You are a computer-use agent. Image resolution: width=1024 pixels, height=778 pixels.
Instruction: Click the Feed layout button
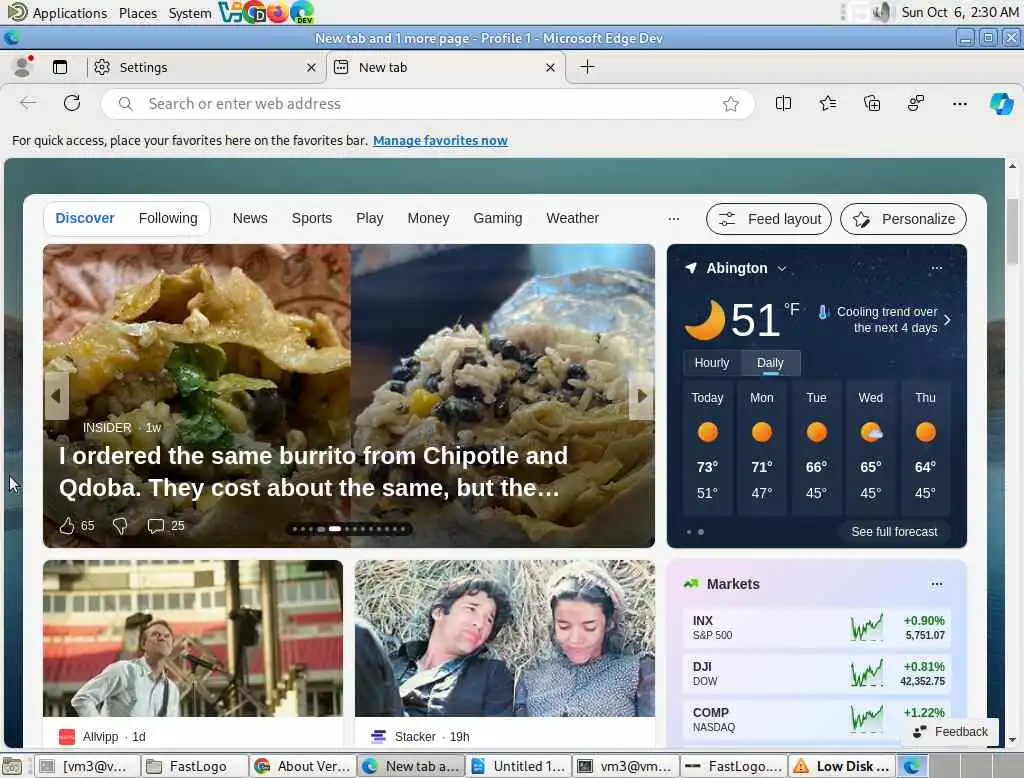tap(769, 219)
